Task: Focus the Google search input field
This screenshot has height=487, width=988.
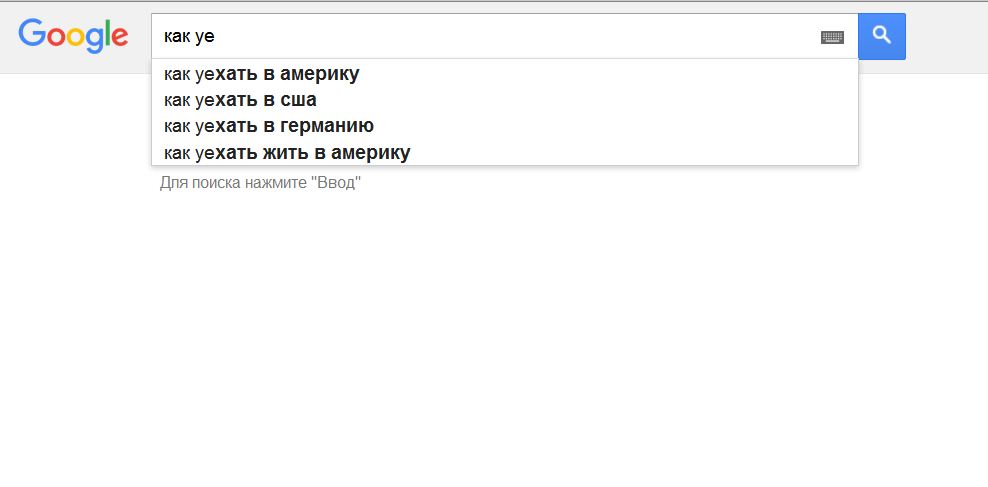Action: coord(485,37)
